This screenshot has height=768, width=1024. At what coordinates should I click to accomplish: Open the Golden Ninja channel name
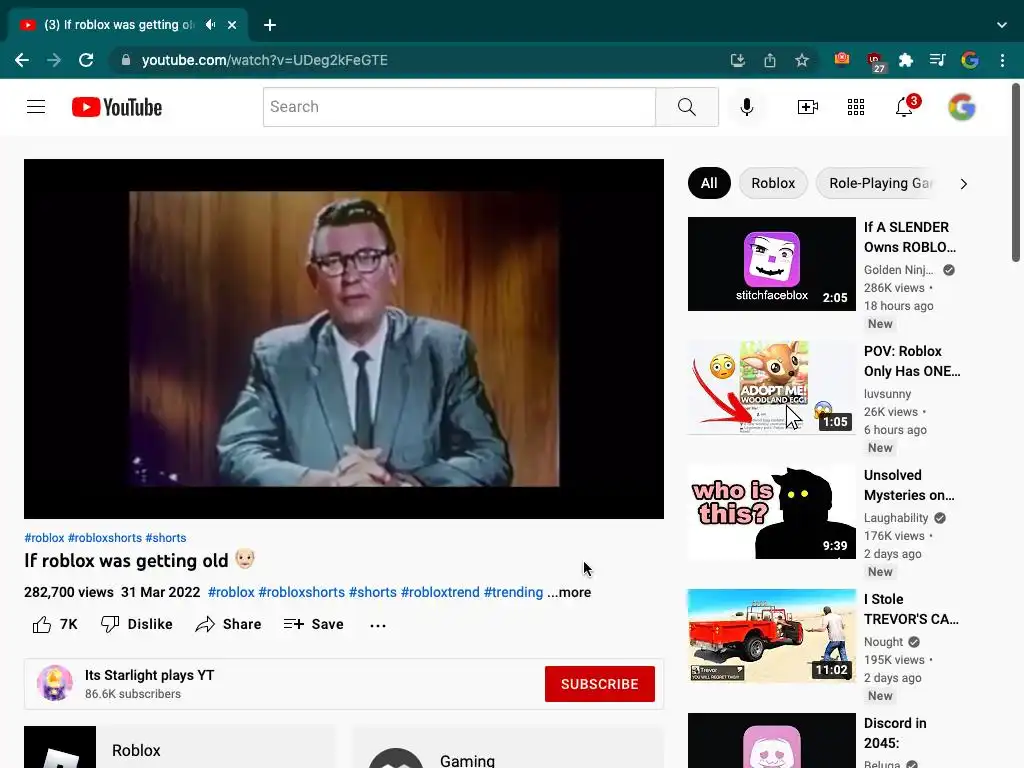[x=899, y=270]
